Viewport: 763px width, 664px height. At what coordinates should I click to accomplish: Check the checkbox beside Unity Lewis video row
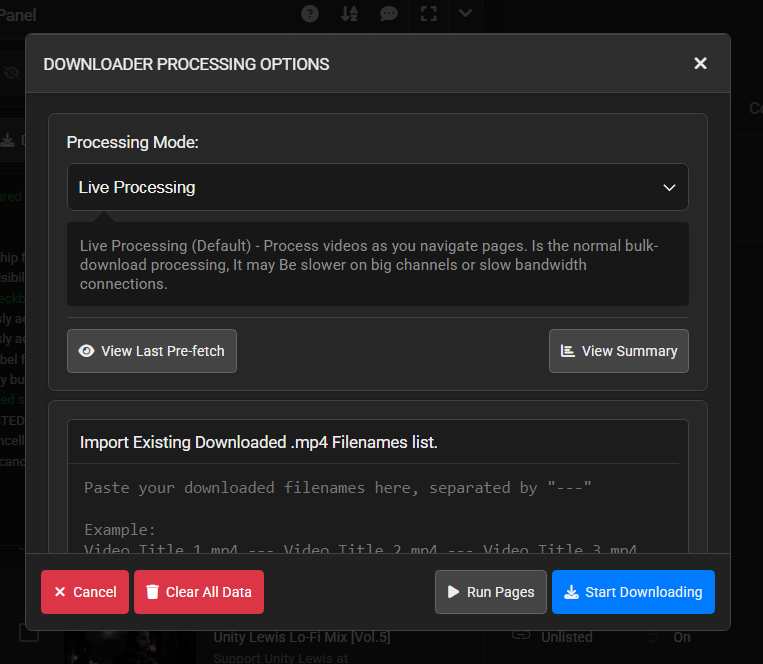pyautogui.click(x=29, y=634)
